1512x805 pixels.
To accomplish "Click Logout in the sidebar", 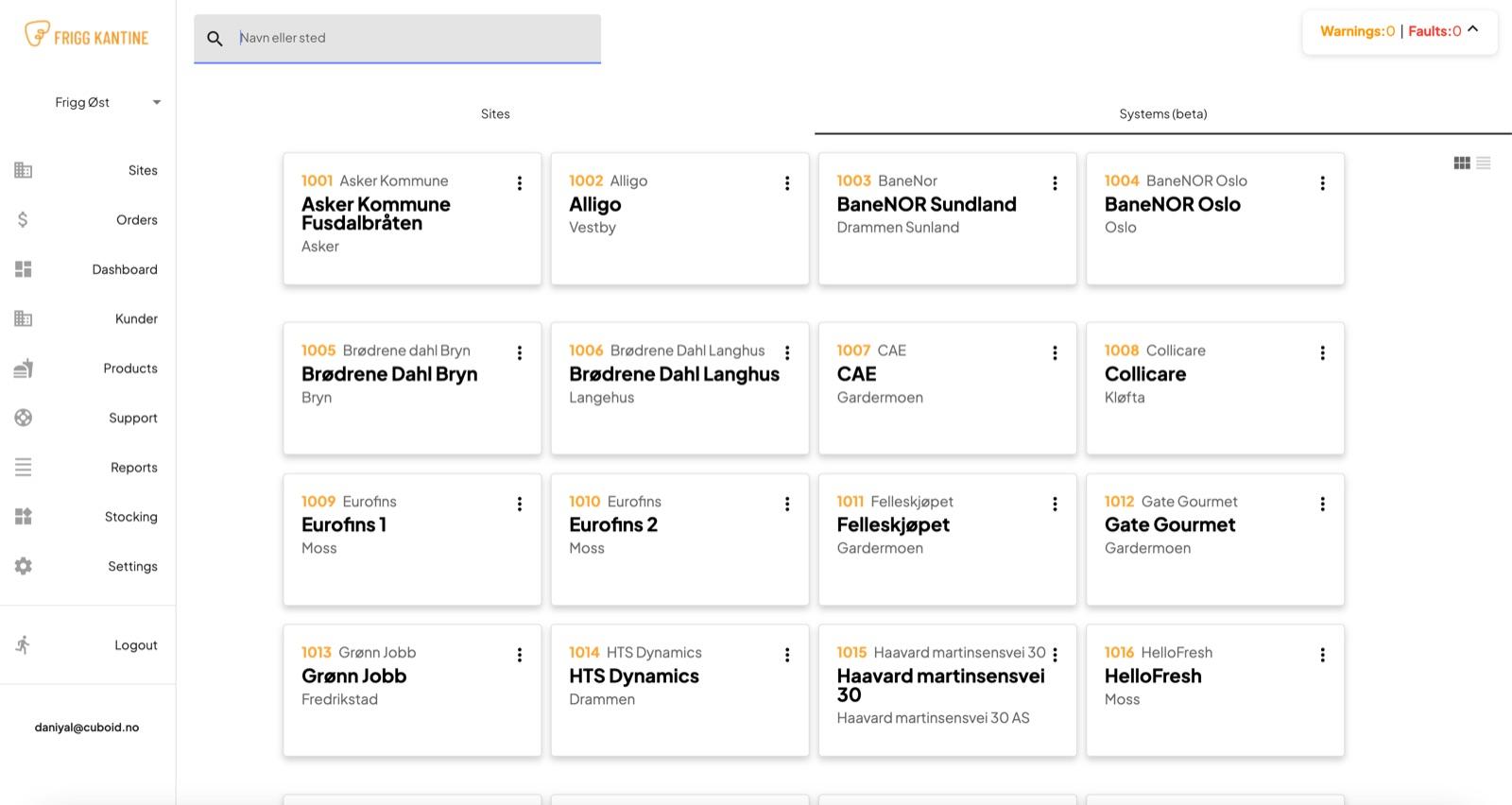I will pos(136,645).
